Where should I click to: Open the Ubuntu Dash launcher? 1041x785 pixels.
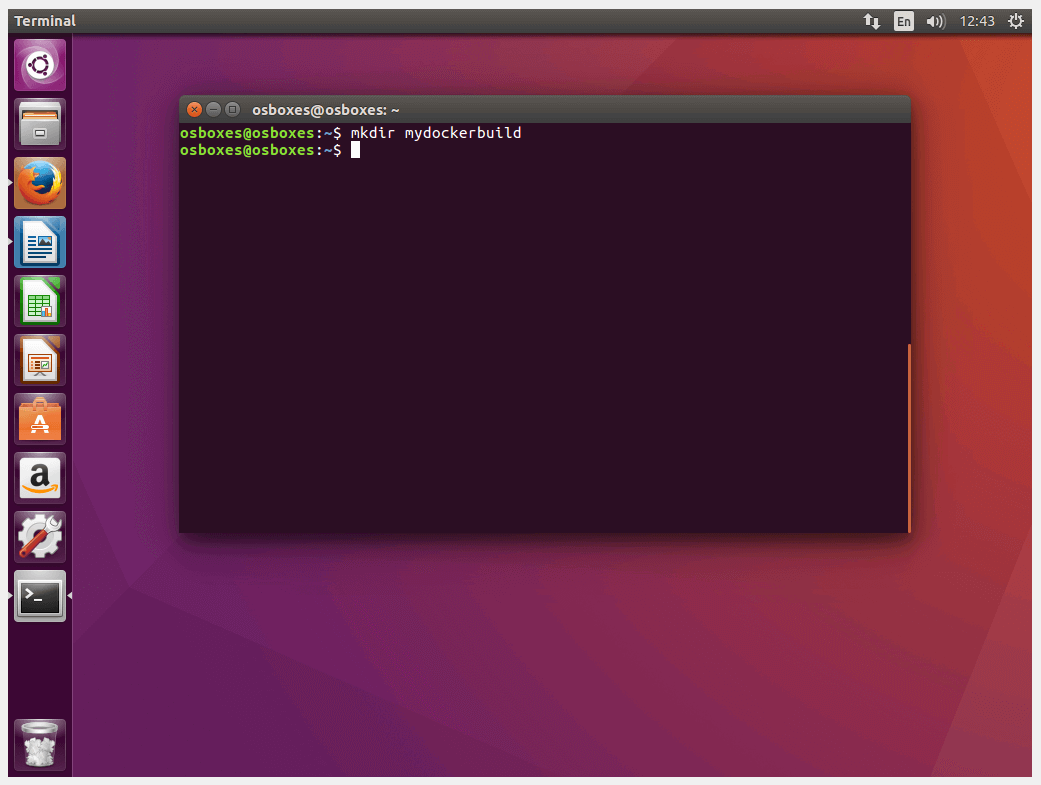click(x=39, y=64)
